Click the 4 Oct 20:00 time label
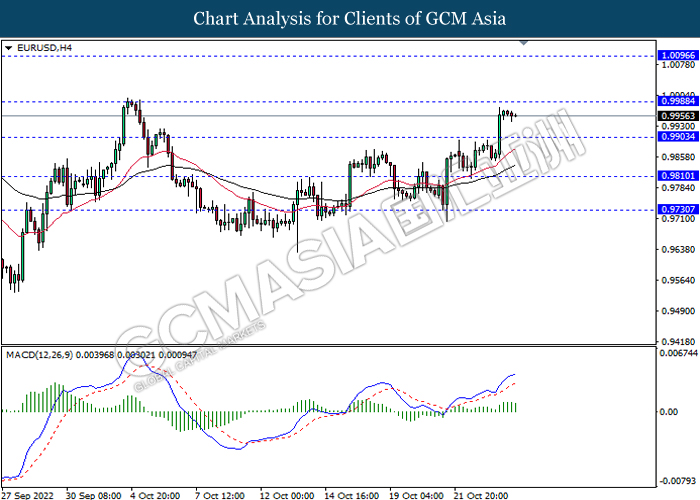 [155, 495]
